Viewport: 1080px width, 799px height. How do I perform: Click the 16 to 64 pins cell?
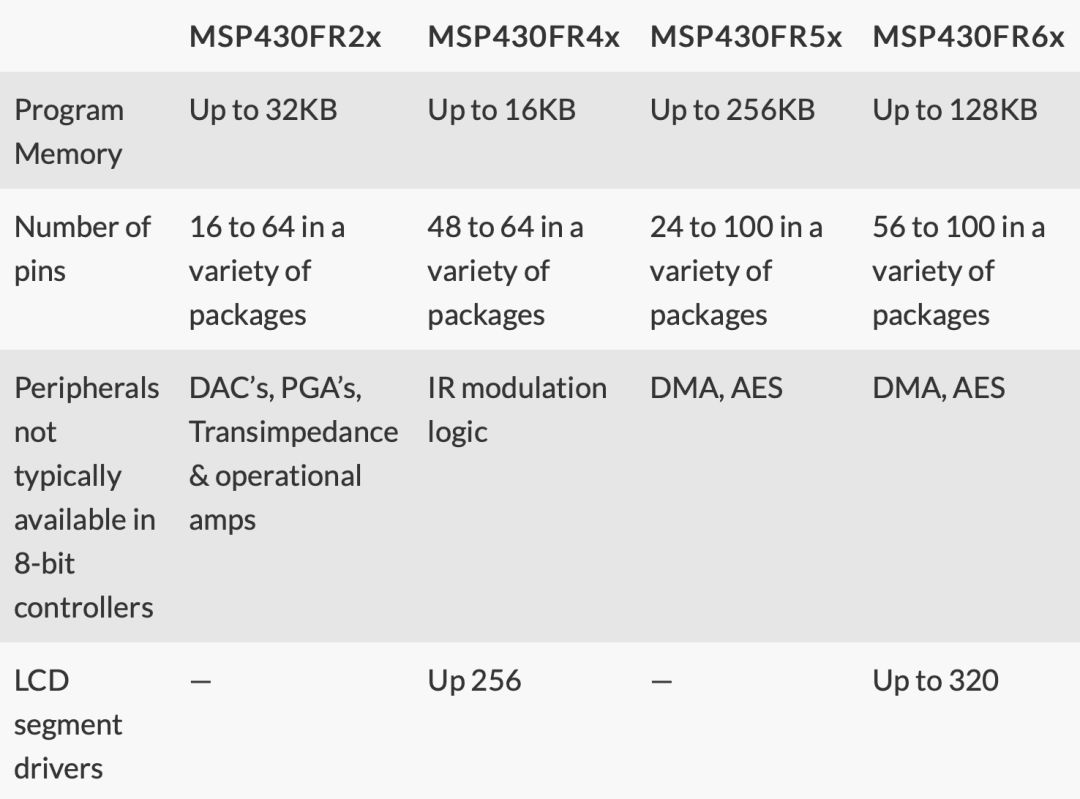pos(267,271)
